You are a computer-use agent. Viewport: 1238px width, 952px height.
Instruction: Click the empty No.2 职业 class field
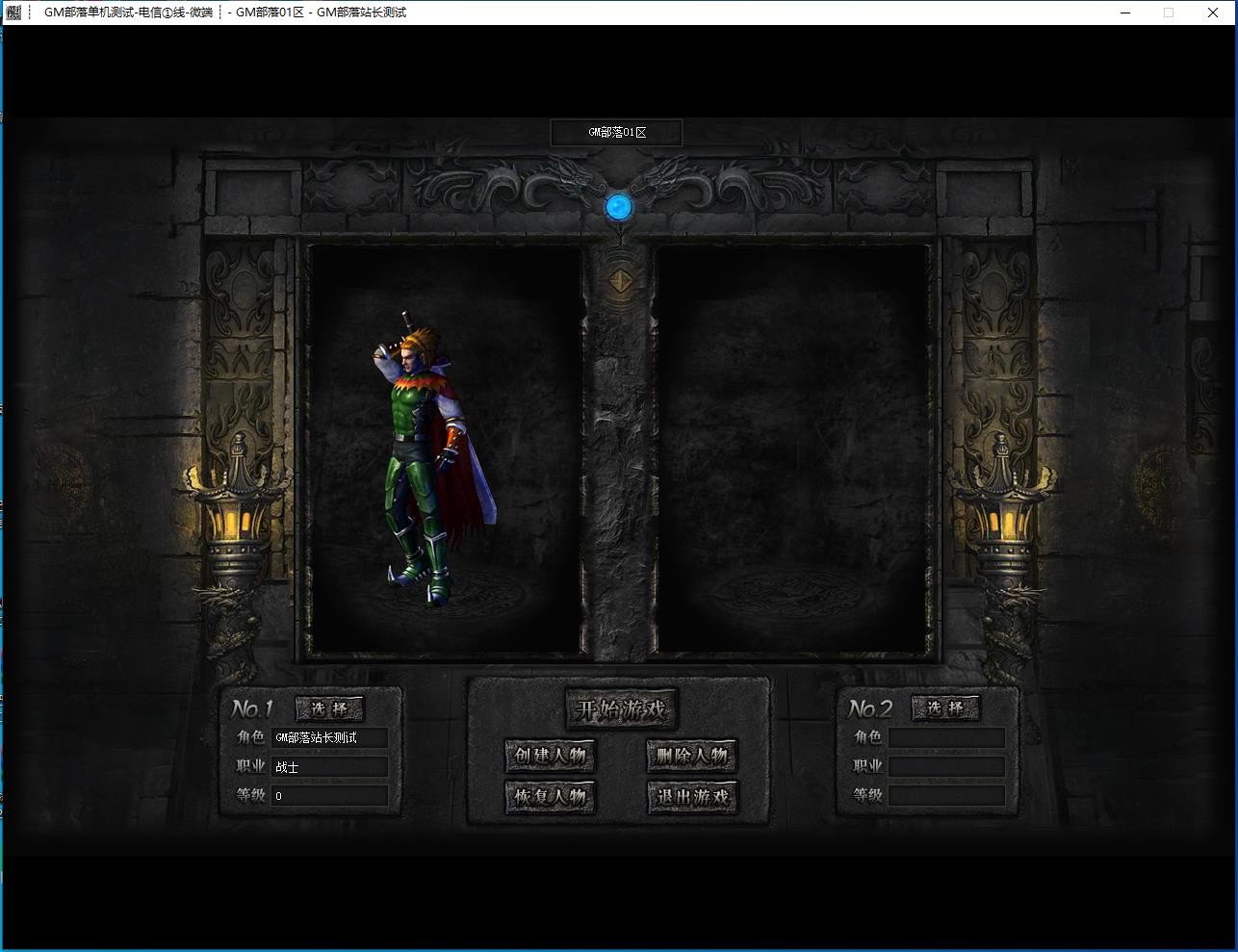click(946, 766)
